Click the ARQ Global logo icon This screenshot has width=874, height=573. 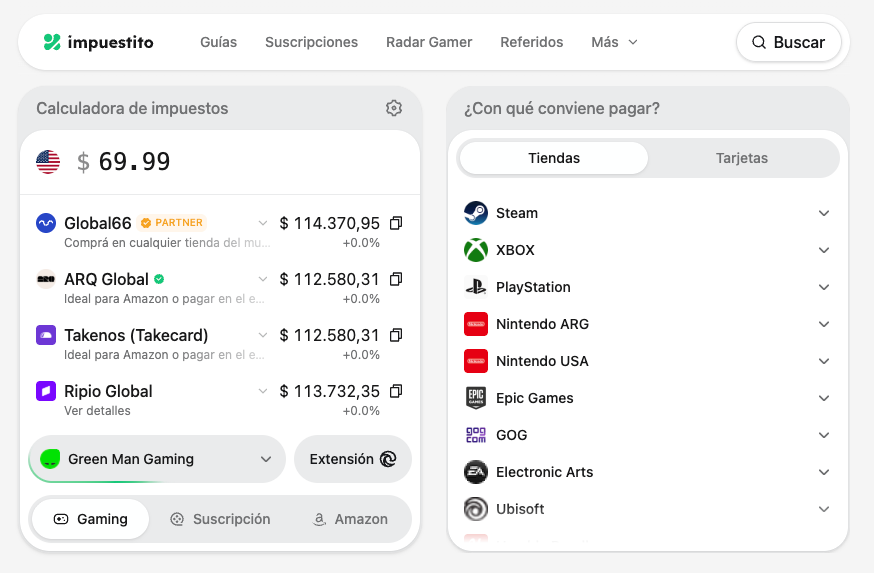coord(46,279)
